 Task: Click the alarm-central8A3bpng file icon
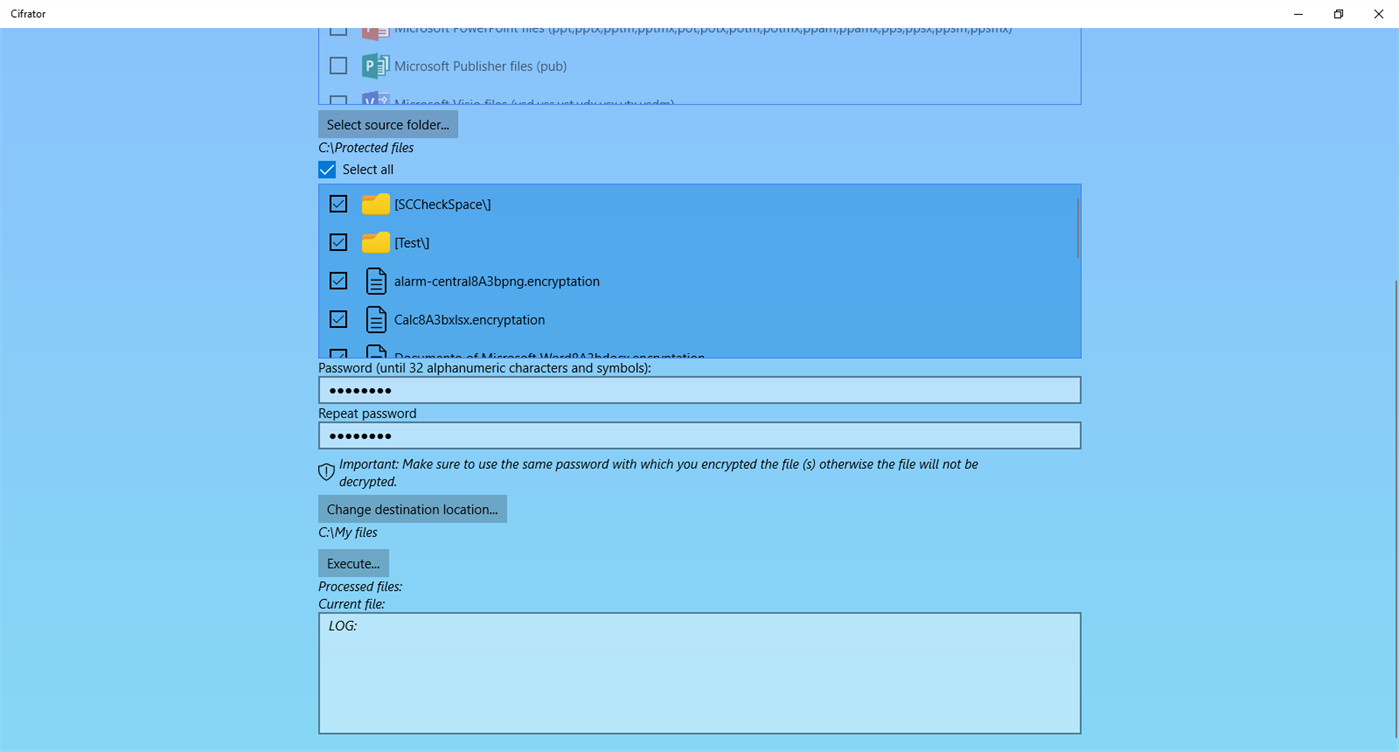tap(376, 281)
